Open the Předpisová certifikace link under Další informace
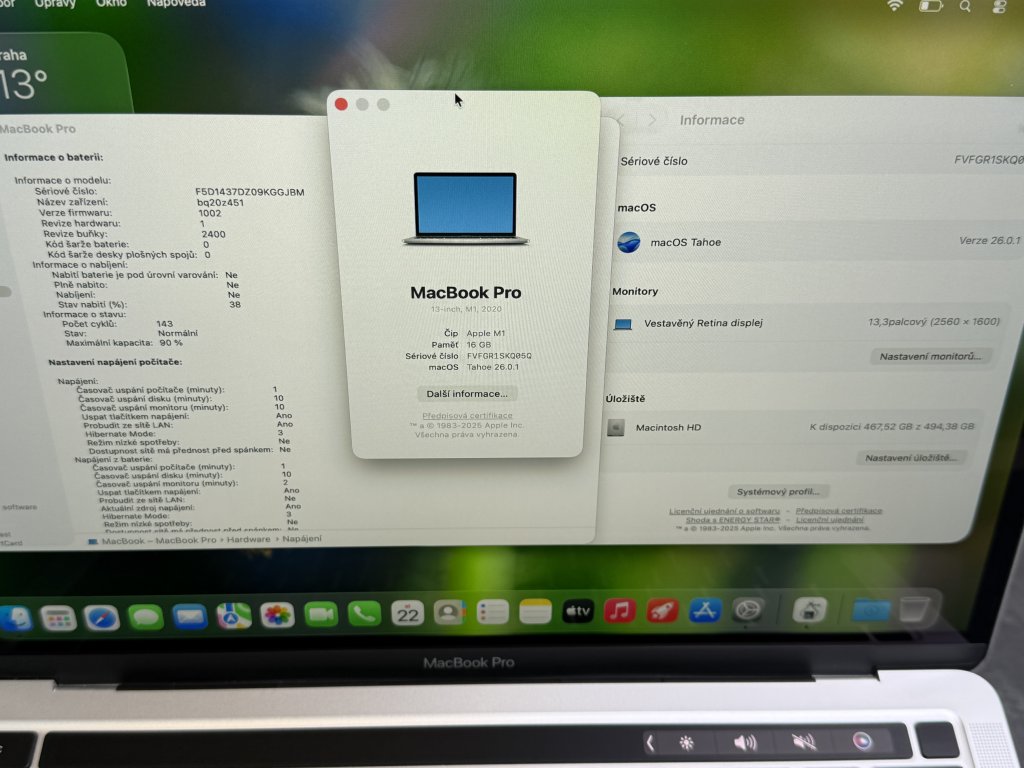 click(467, 415)
